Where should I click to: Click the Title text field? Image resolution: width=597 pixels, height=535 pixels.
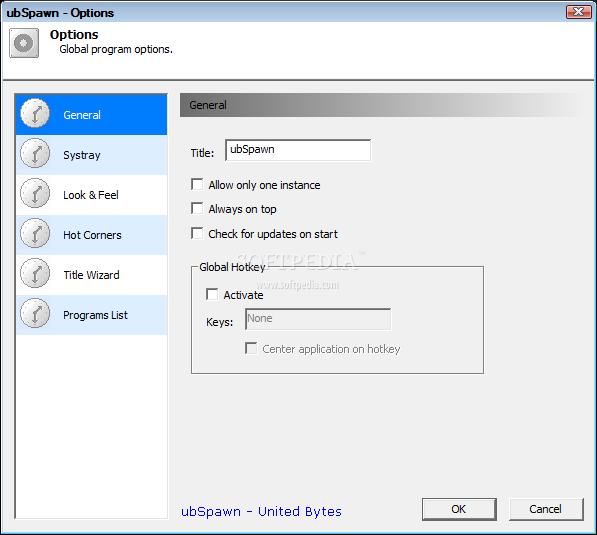298,150
